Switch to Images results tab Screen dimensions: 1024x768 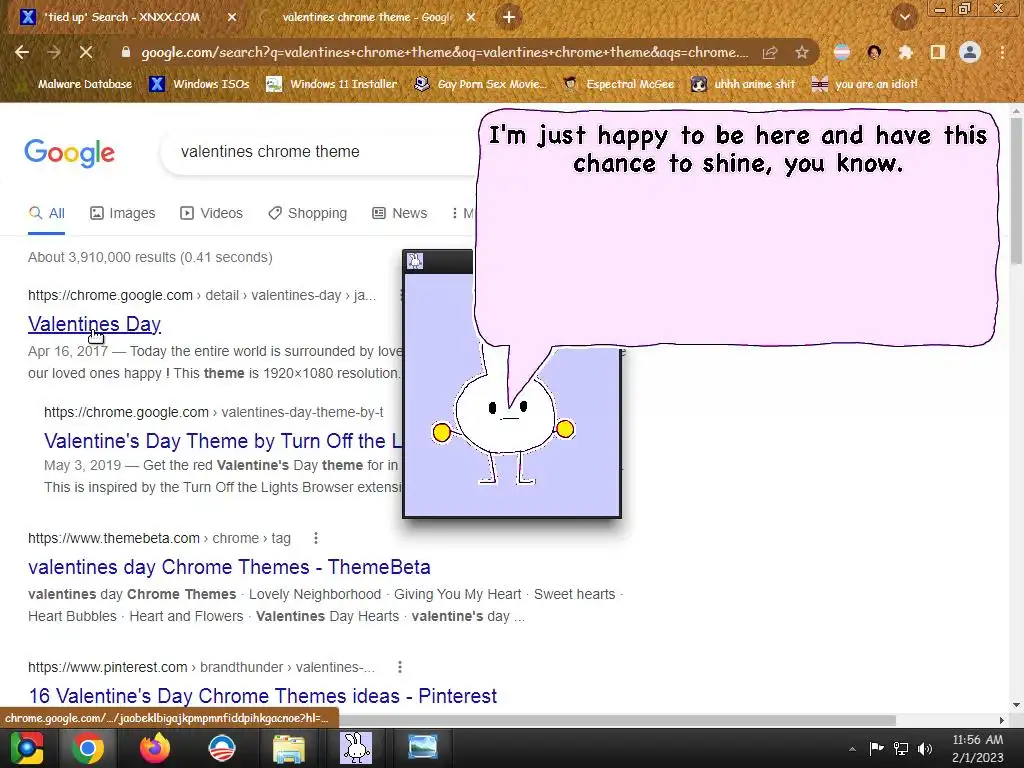click(123, 213)
